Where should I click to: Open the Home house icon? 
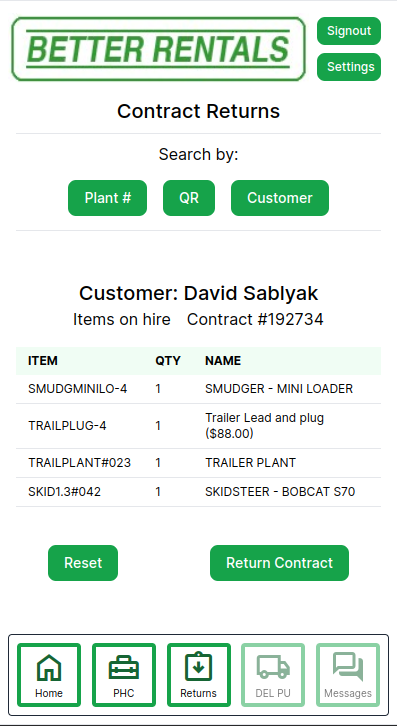pyautogui.click(x=49, y=667)
